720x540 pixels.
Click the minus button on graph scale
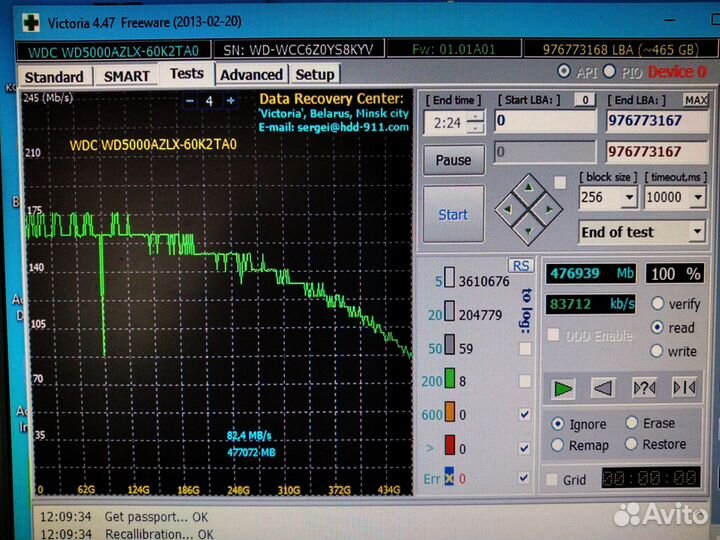coord(190,101)
